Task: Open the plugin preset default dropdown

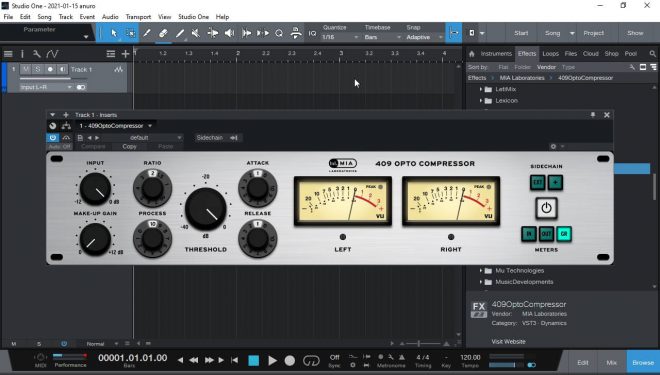Action: pyautogui.click(x=143, y=138)
